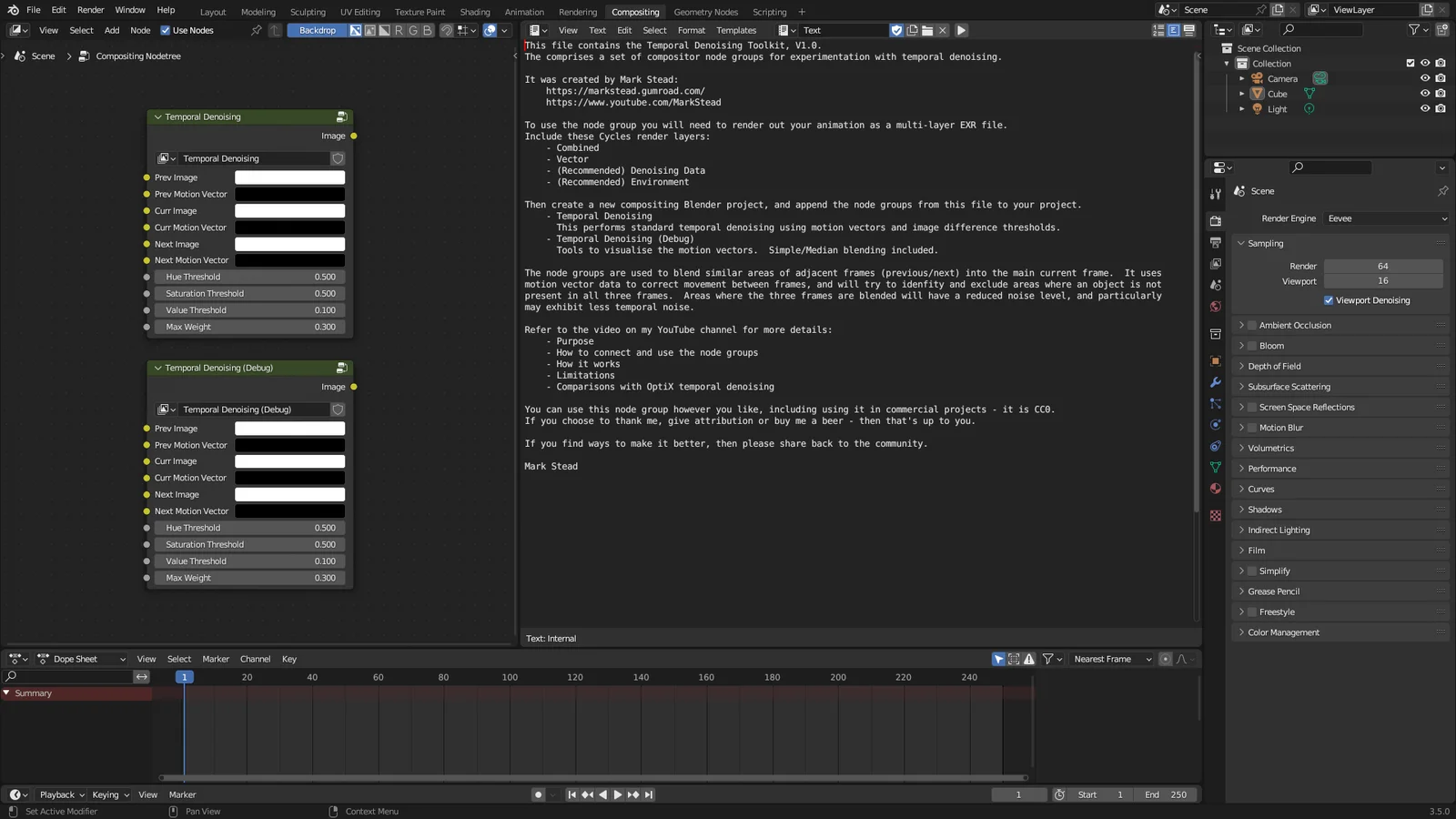Screen dimensions: 1456x819
Task: Toggle the Viewport Denoising checkbox
Action: tap(1329, 300)
